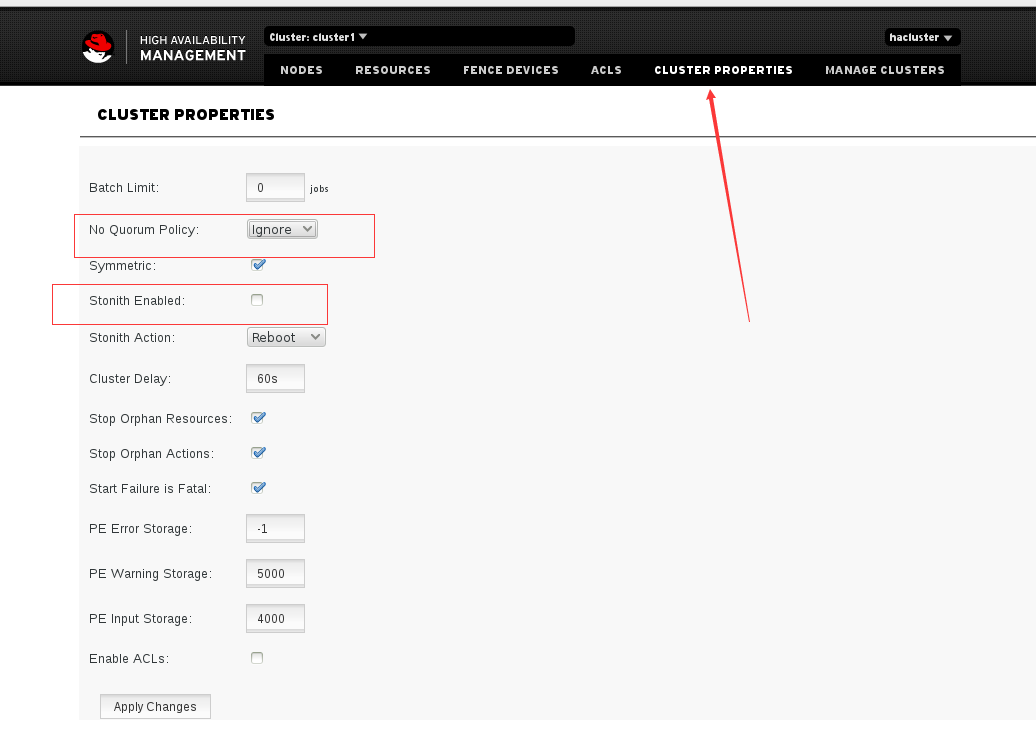Click the PE Input Storage field

pyautogui.click(x=276, y=618)
